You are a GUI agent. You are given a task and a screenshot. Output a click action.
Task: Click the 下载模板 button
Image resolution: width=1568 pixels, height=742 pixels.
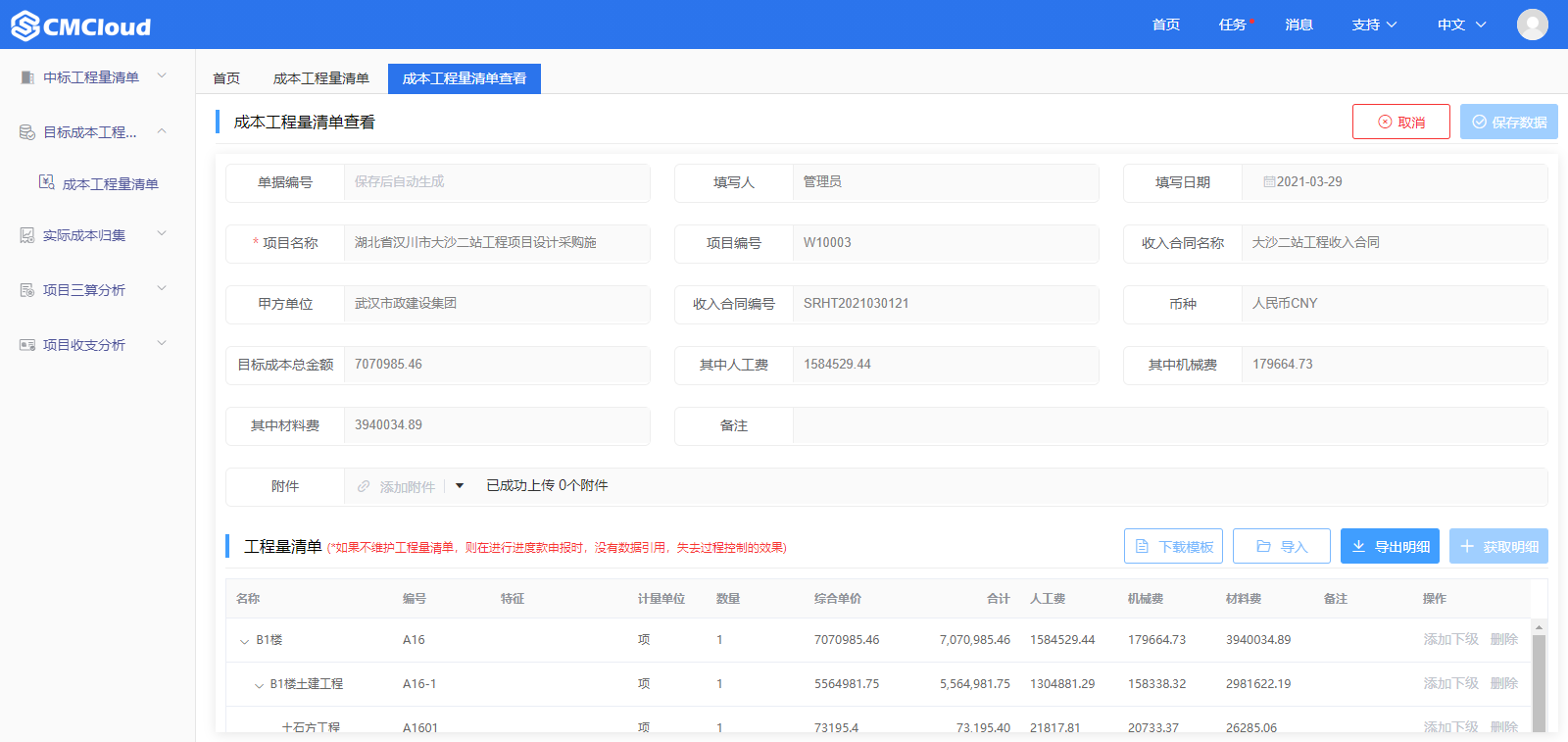1174,546
